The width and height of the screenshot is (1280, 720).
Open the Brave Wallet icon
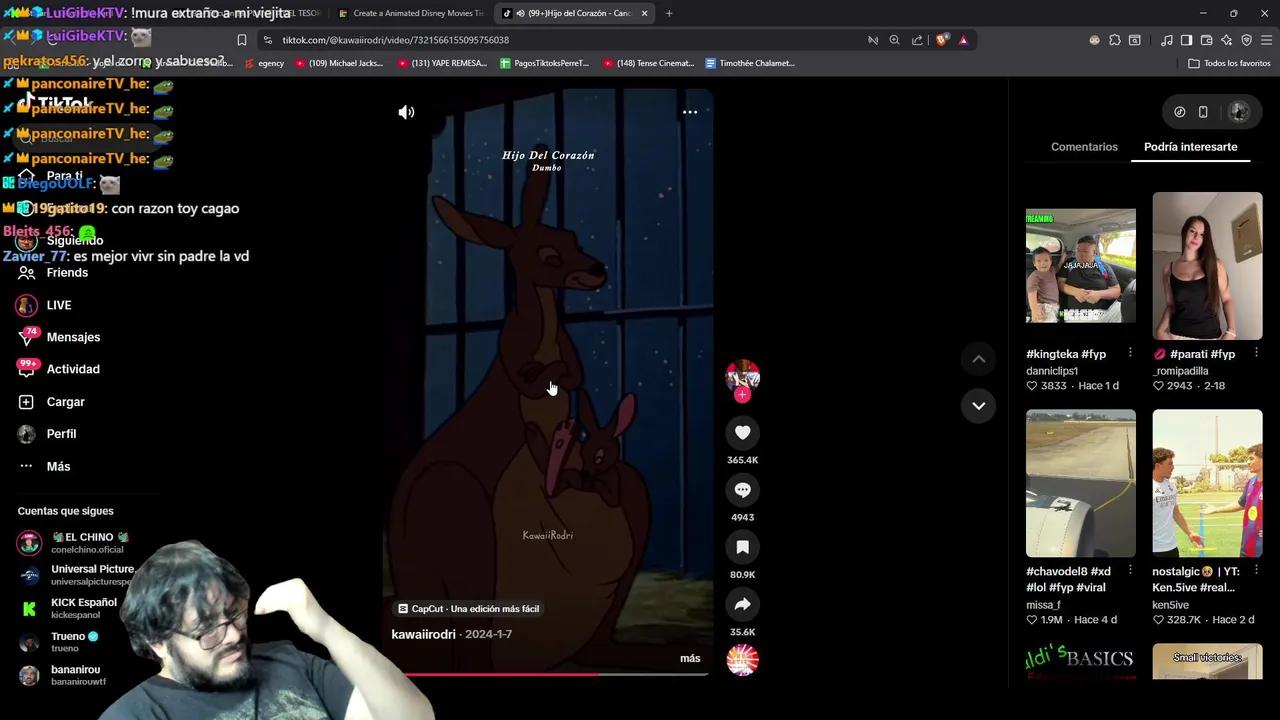(x=1206, y=40)
